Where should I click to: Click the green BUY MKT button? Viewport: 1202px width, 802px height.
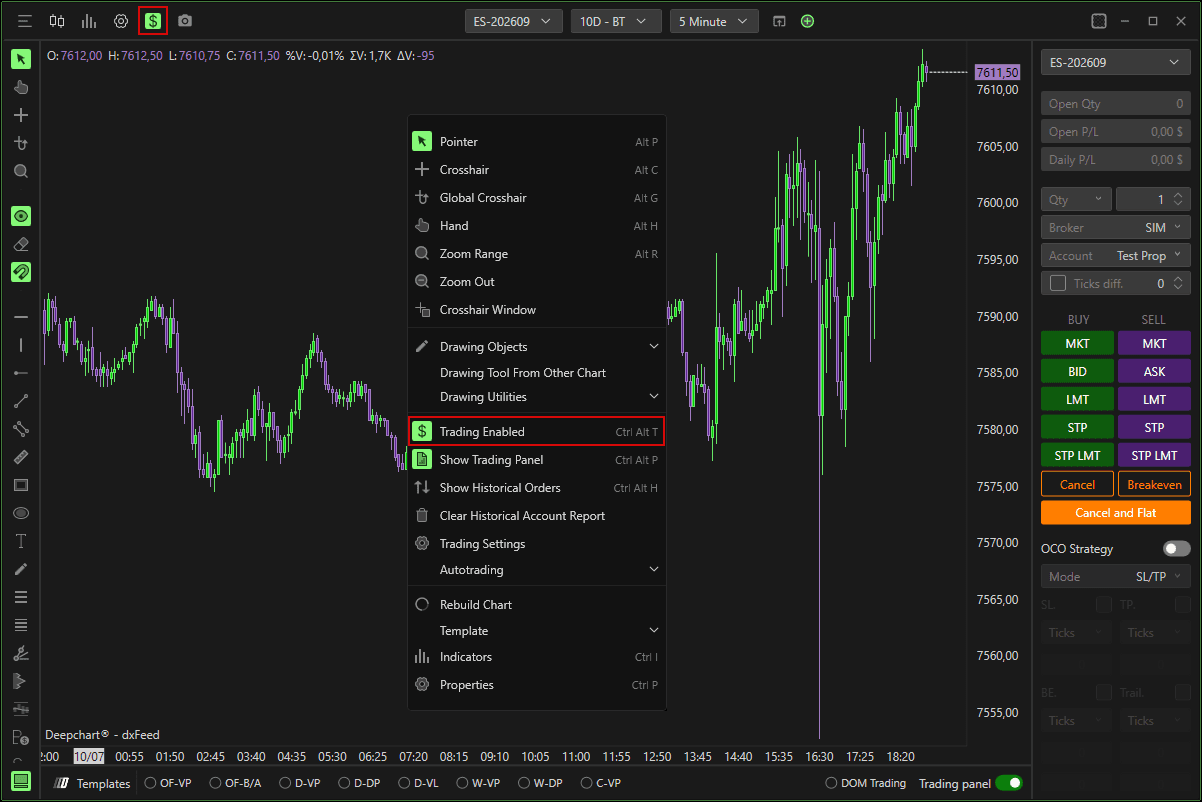1077,344
